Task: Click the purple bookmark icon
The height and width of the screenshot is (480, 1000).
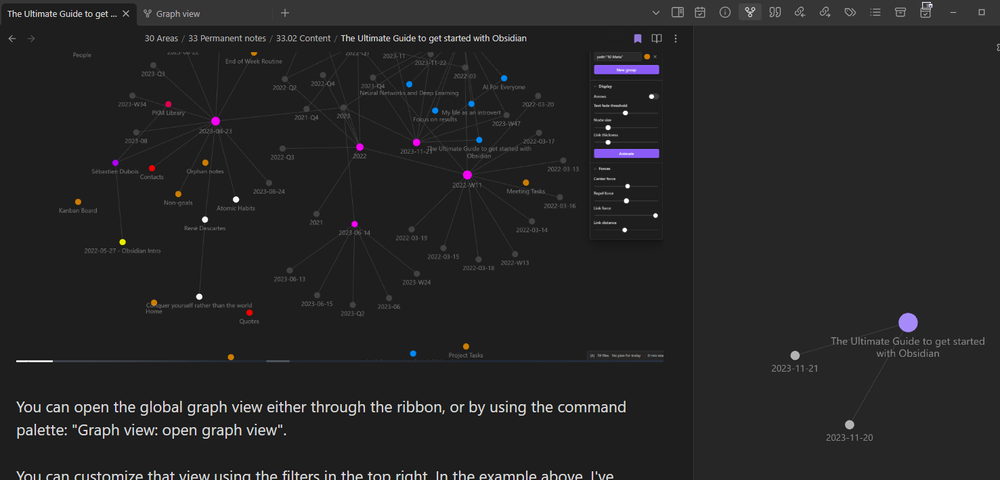Action: click(637, 38)
